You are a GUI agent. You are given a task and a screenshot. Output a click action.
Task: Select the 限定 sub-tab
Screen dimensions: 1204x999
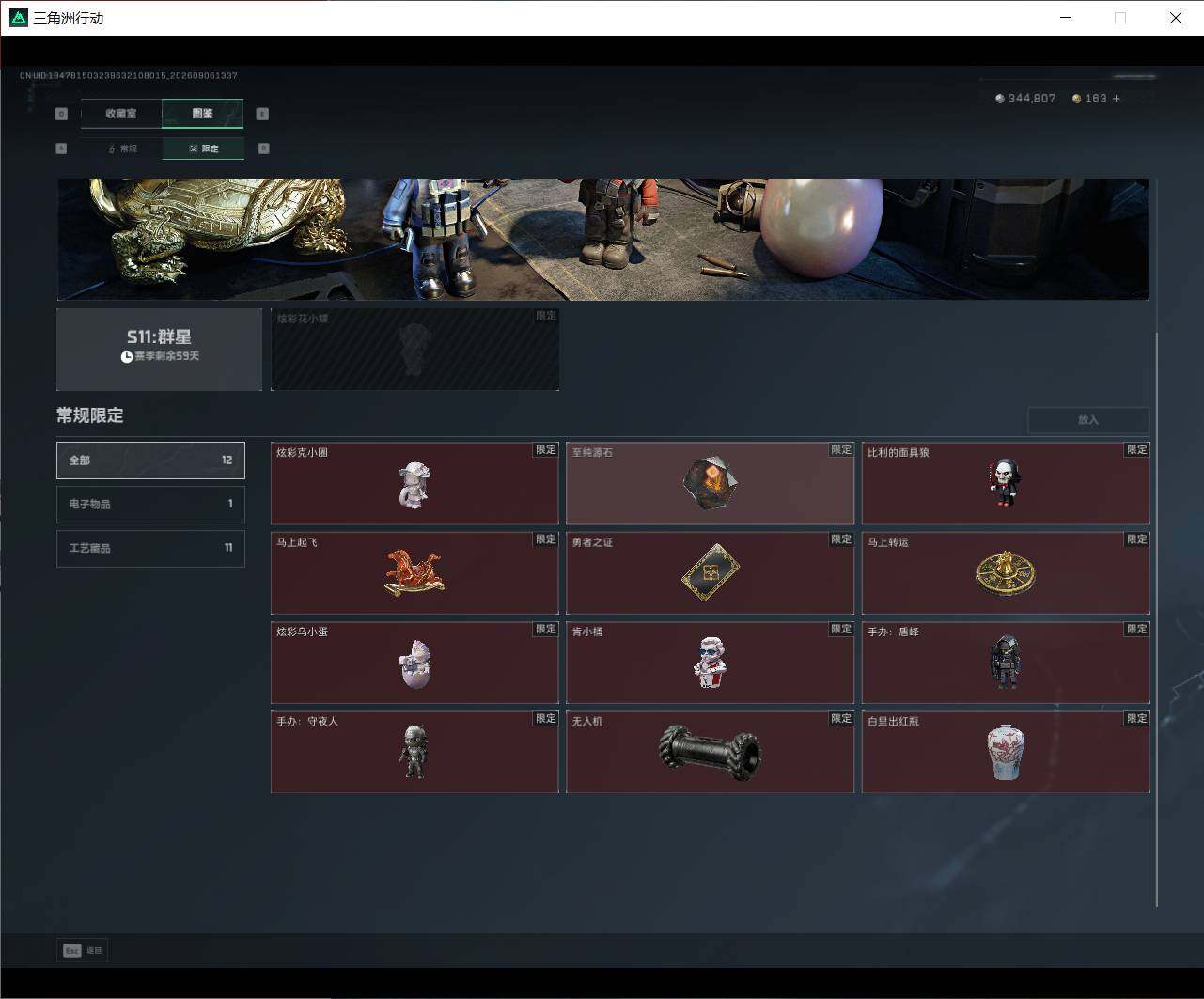[x=203, y=148]
